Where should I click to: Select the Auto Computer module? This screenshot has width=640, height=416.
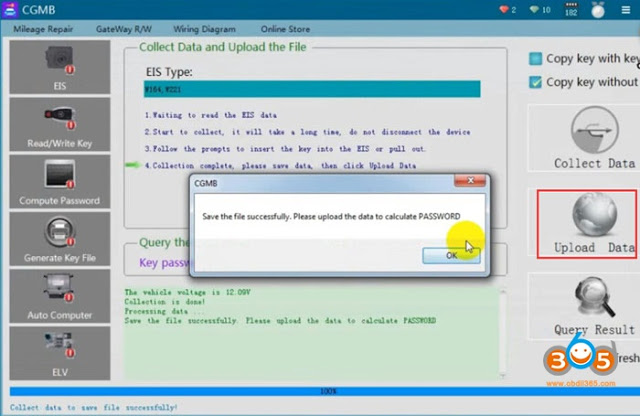click(x=60, y=296)
